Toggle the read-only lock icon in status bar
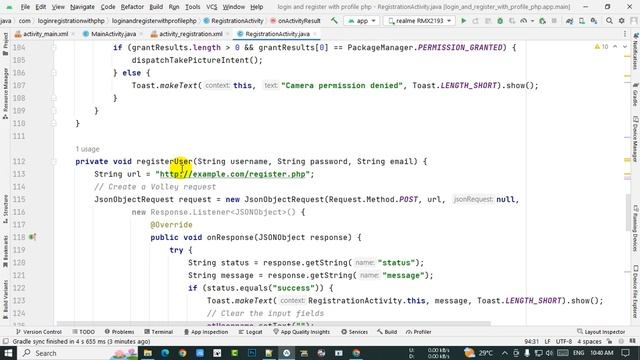 click(x=609, y=342)
